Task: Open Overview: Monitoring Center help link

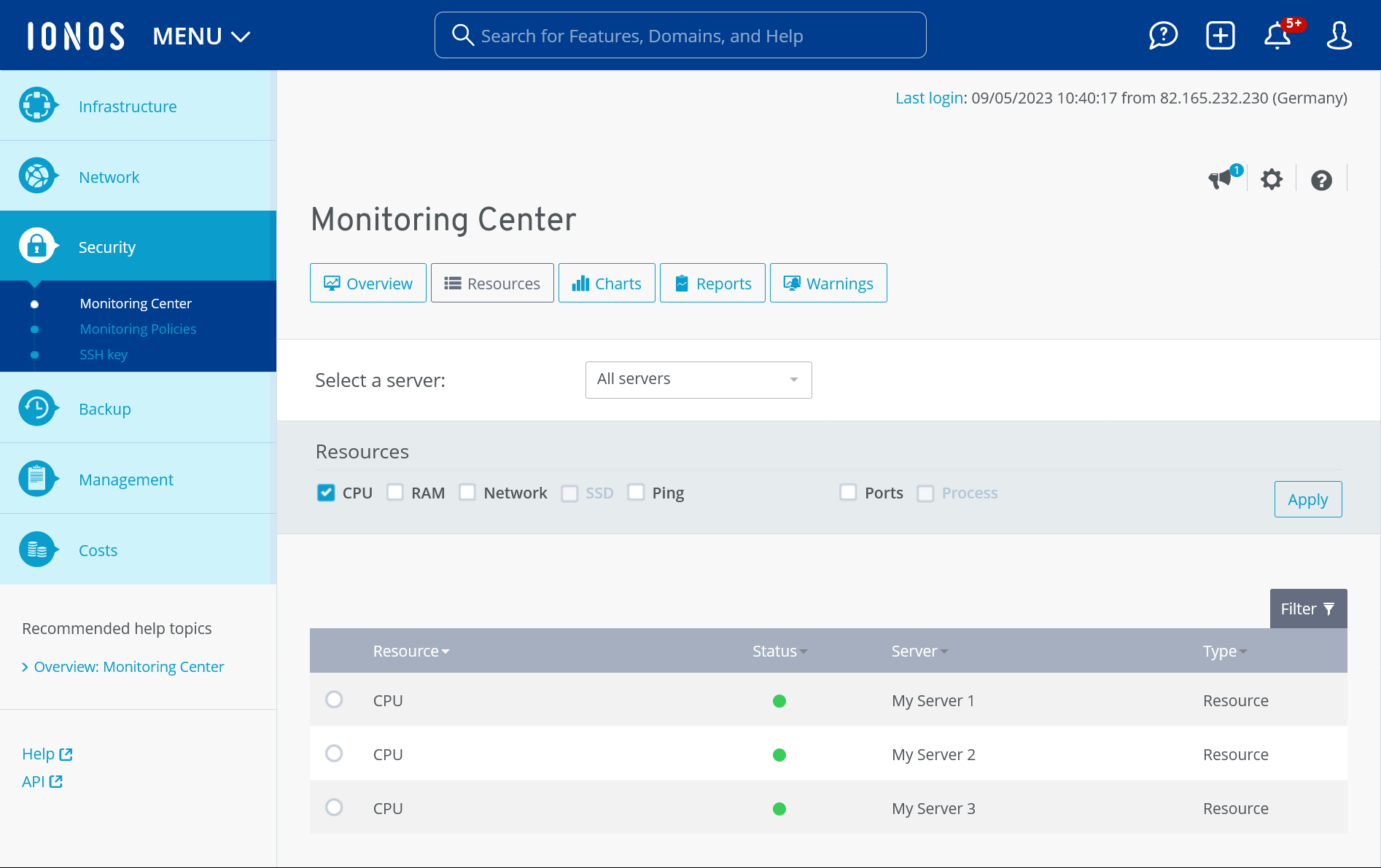Action: click(x=128, y=667)
